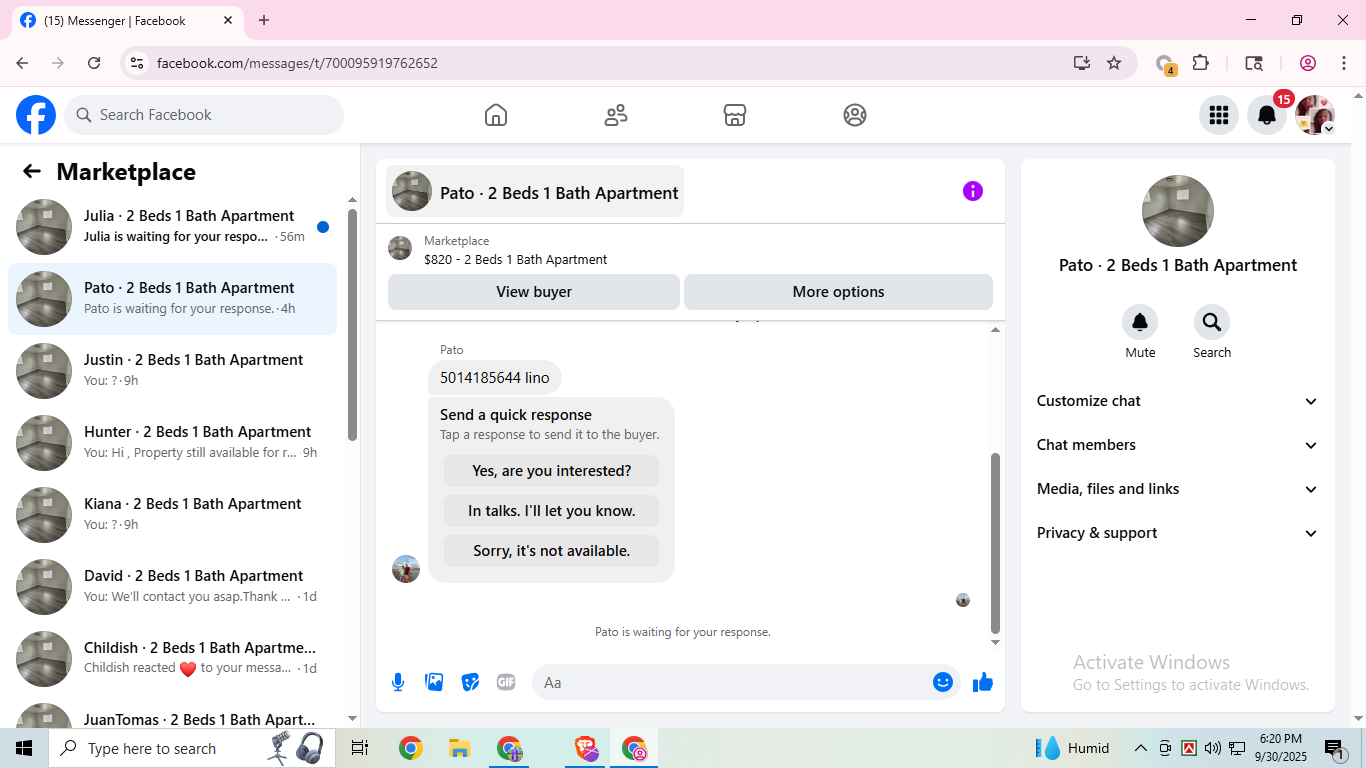Image resolution: width=1366 pixels, height=768 pixels.
Task: Open the account profile picture menu
Action: [1315, 115]
